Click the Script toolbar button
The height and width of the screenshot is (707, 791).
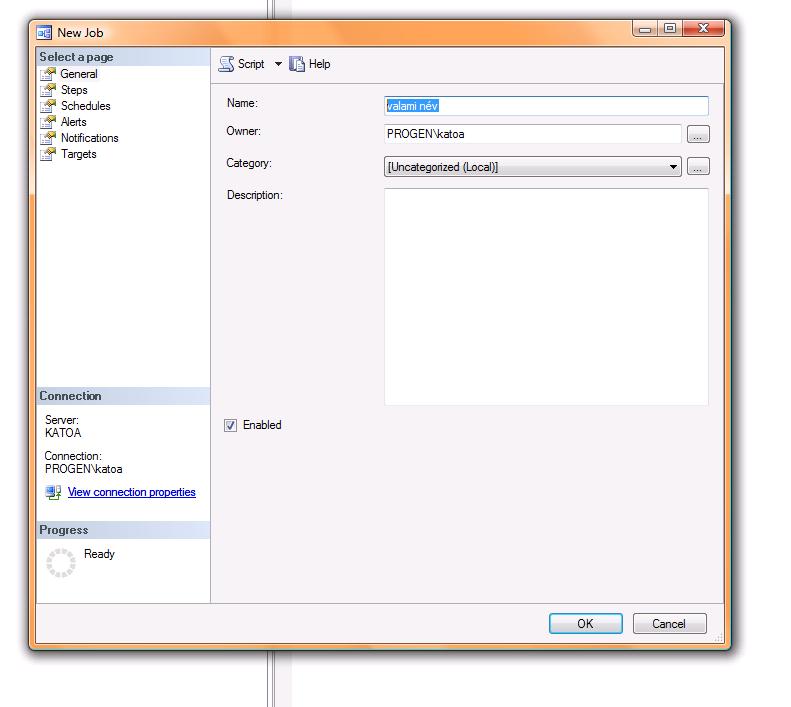coord(242,64)
